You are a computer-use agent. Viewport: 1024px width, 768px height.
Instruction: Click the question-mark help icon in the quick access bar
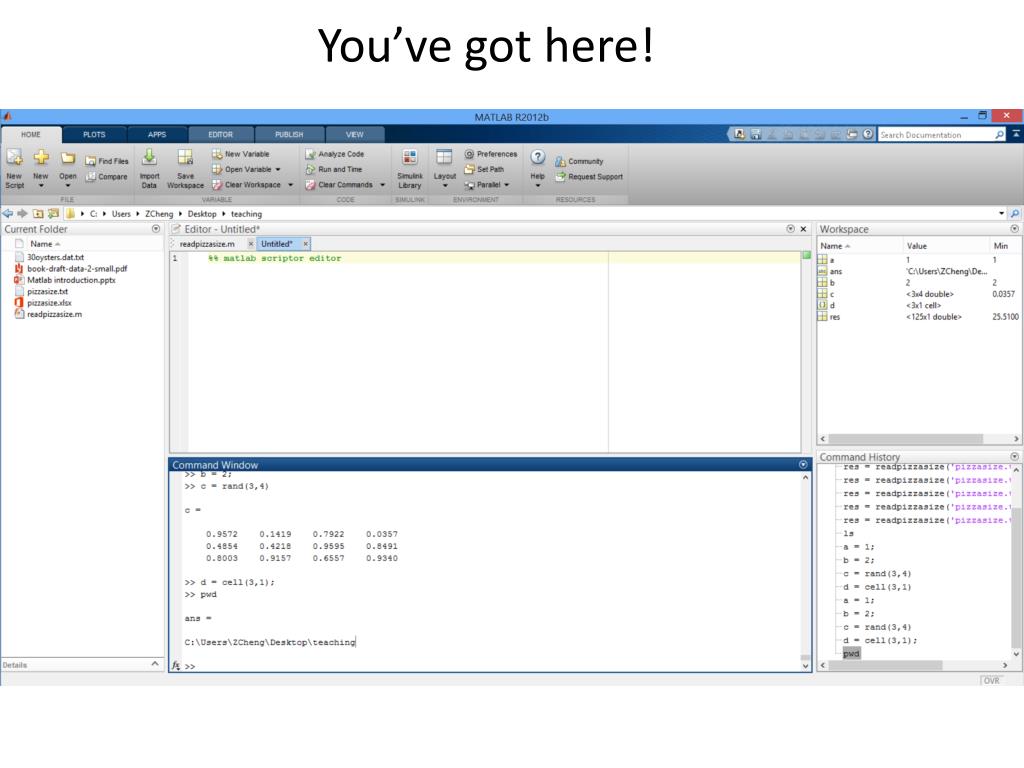coord(867,134)
